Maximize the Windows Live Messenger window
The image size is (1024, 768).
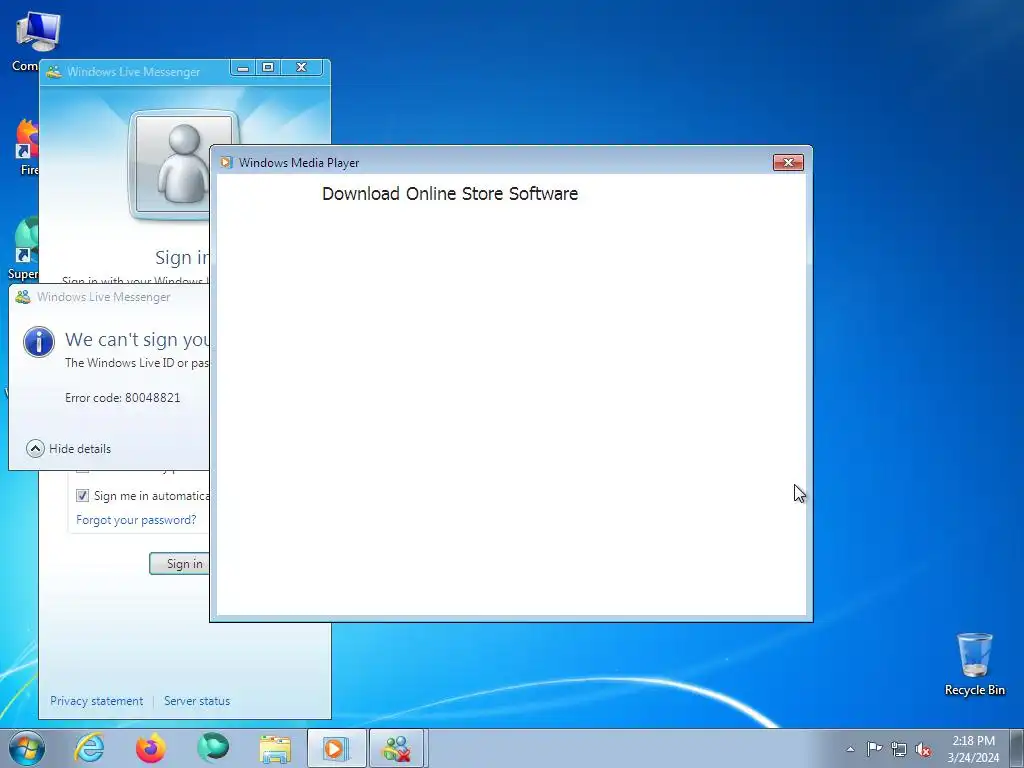click(x=268, y=68)
